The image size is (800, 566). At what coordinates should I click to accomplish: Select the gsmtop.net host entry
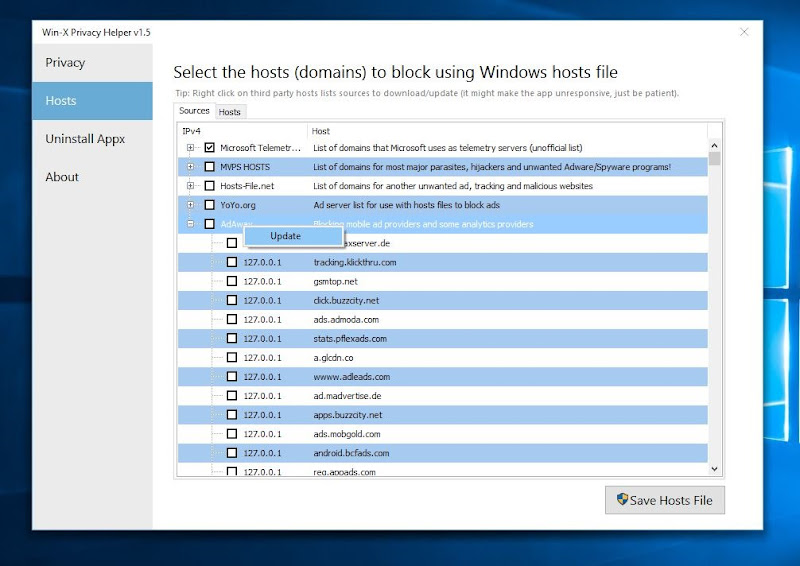click(x=335, y=281)
